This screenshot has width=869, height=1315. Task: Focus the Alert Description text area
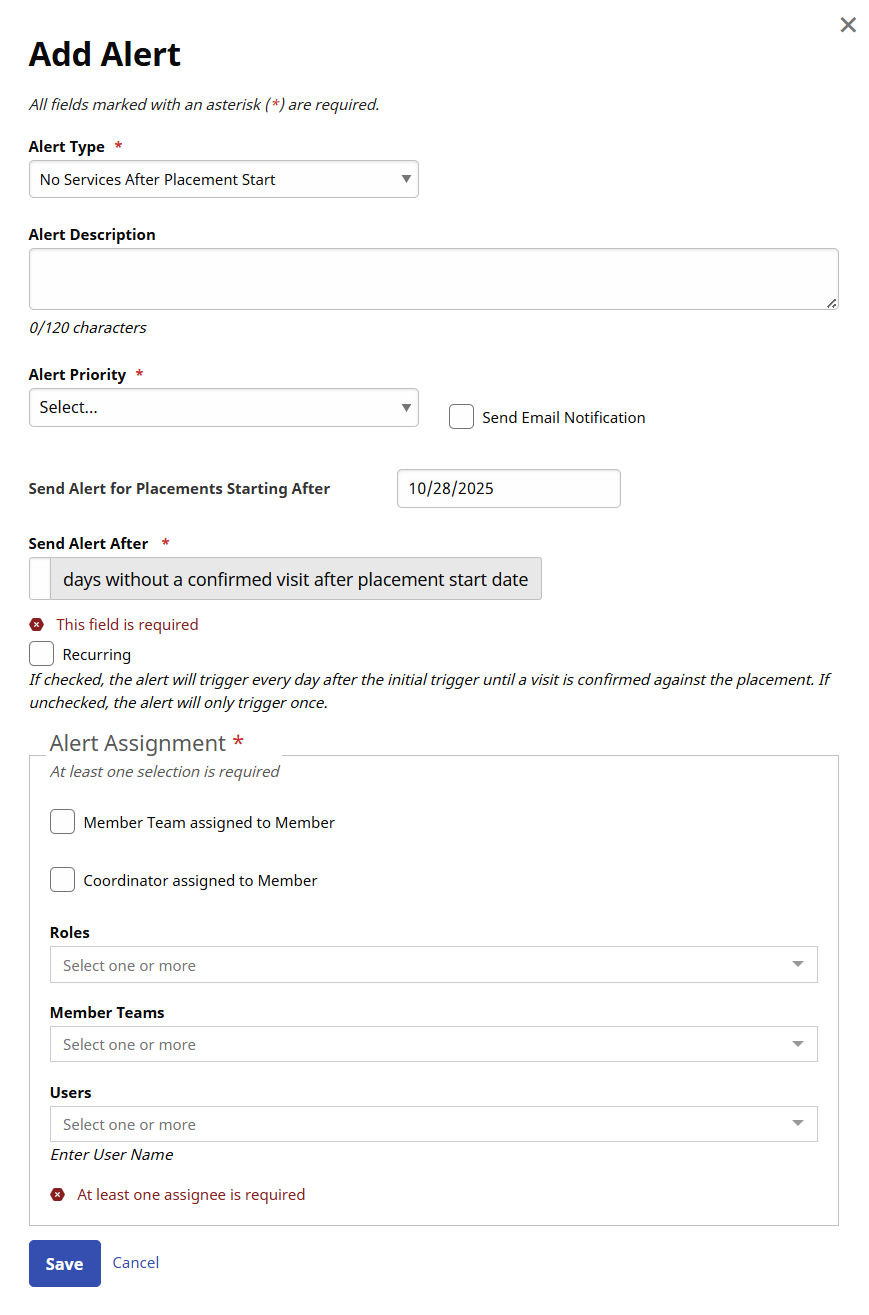(432, 279)
